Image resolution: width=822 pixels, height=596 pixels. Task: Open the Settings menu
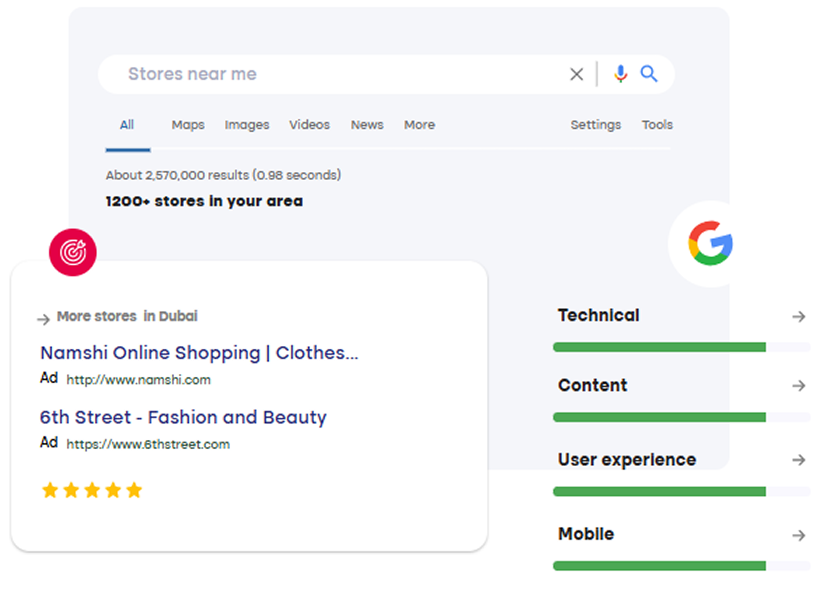click(596, 125)
